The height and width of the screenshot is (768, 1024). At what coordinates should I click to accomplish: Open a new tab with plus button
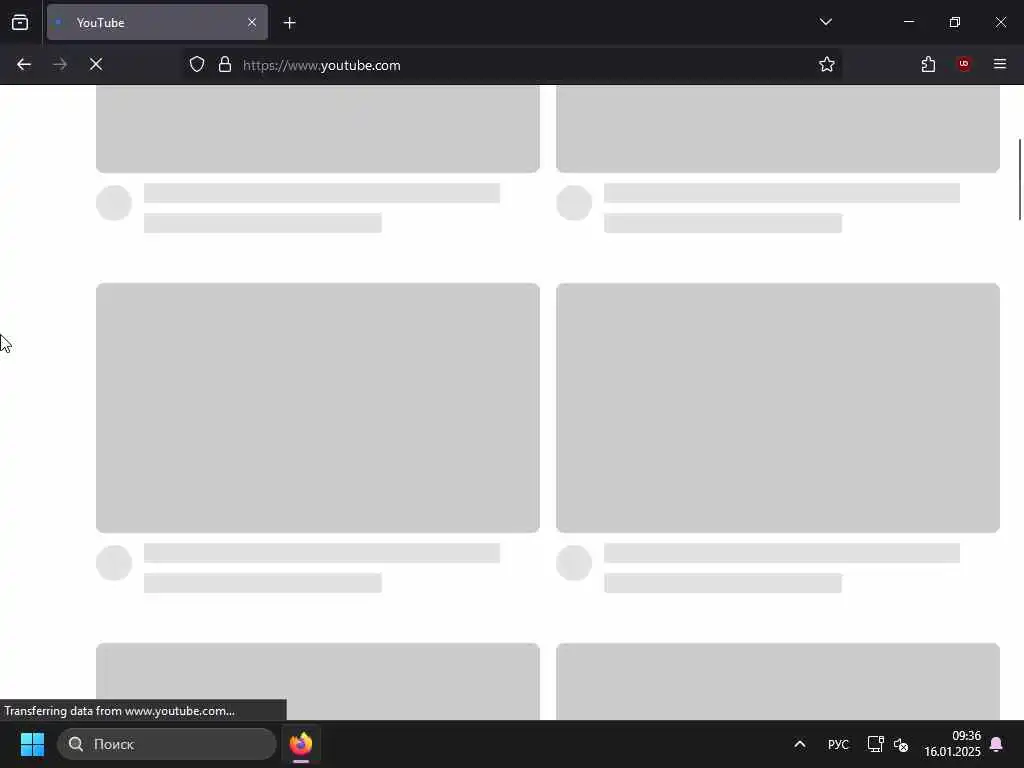click(x=289, y=23)
